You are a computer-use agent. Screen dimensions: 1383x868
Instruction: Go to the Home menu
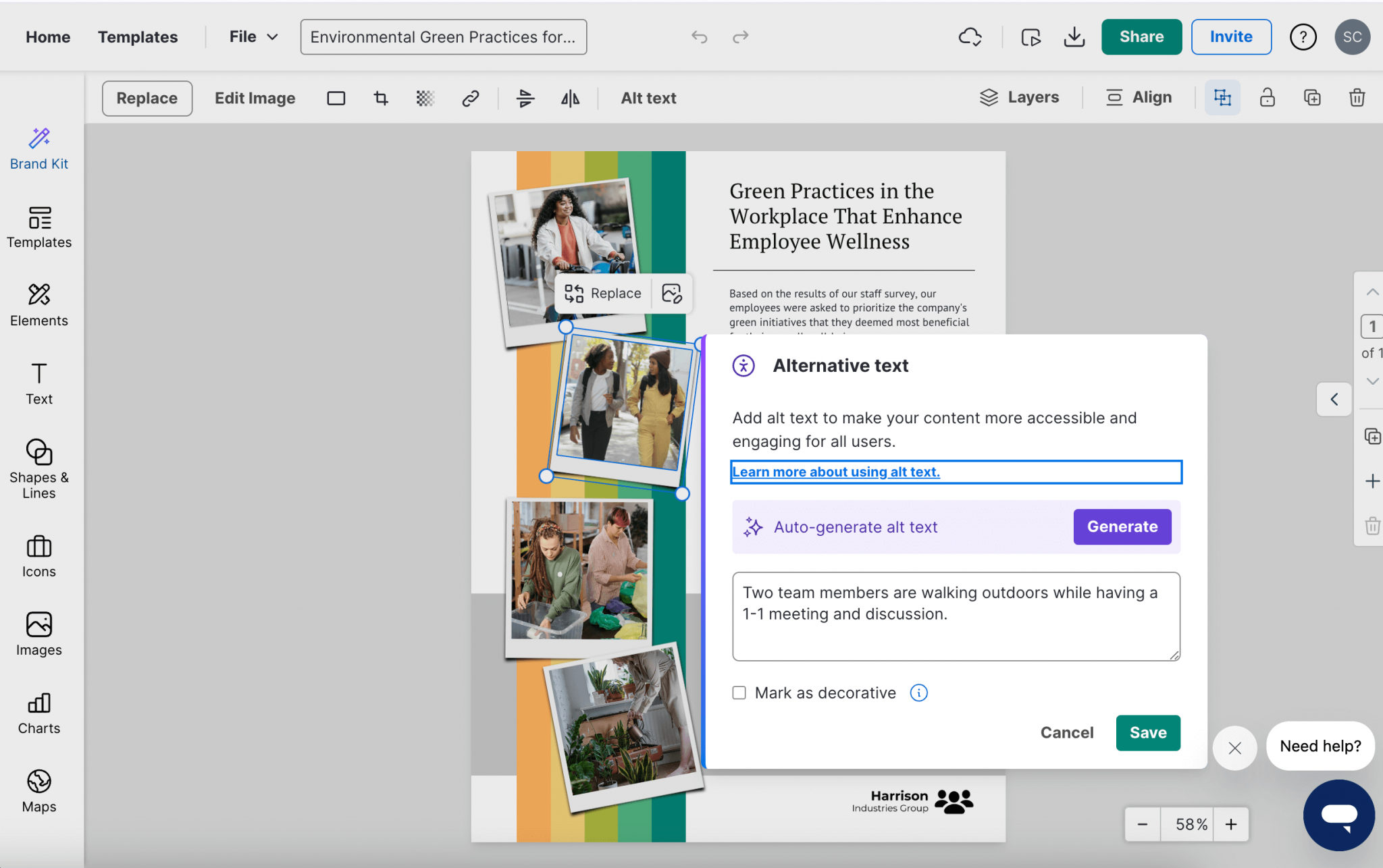click(47, 36)
